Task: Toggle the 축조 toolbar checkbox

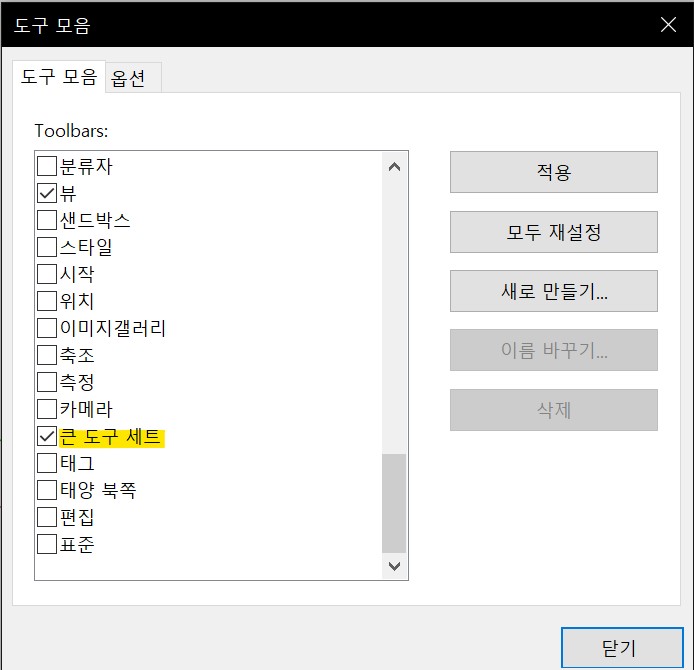Action: coord(47,355)
